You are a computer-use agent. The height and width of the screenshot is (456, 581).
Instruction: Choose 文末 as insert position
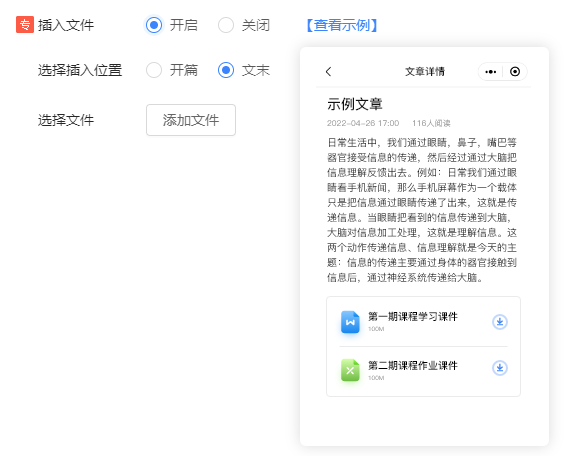(x=226, y=70)
